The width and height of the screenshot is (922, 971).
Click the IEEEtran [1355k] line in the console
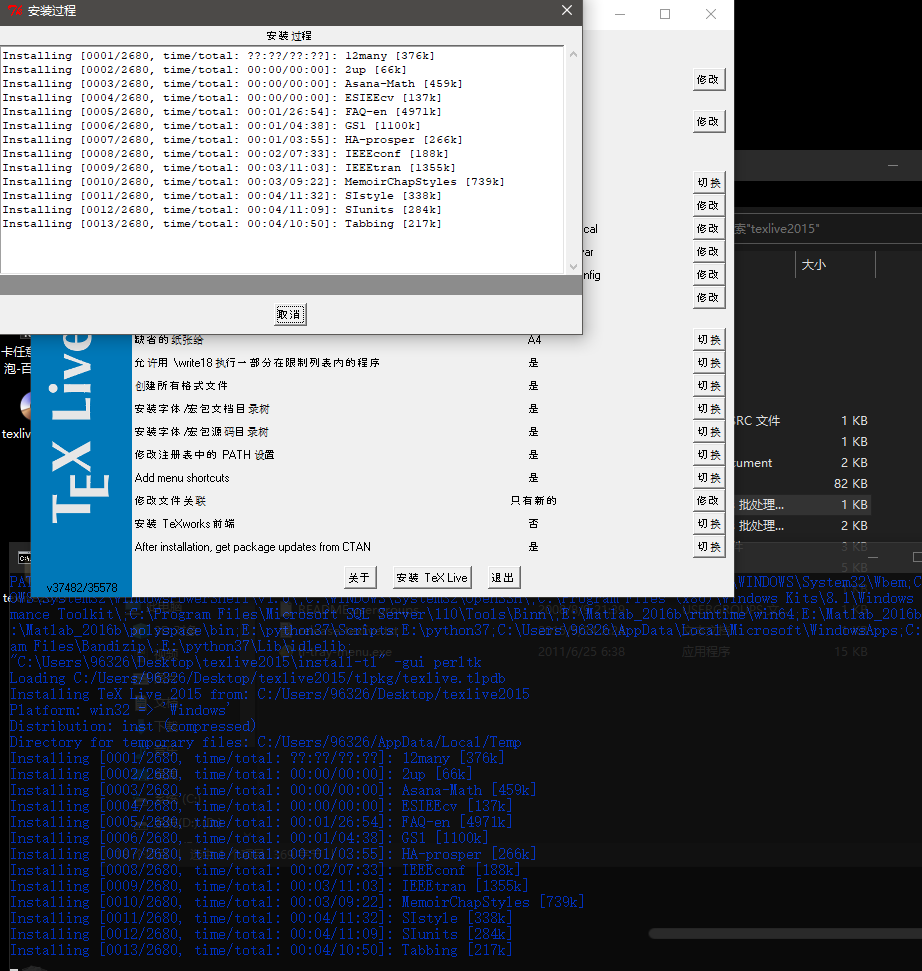[269, 886]
